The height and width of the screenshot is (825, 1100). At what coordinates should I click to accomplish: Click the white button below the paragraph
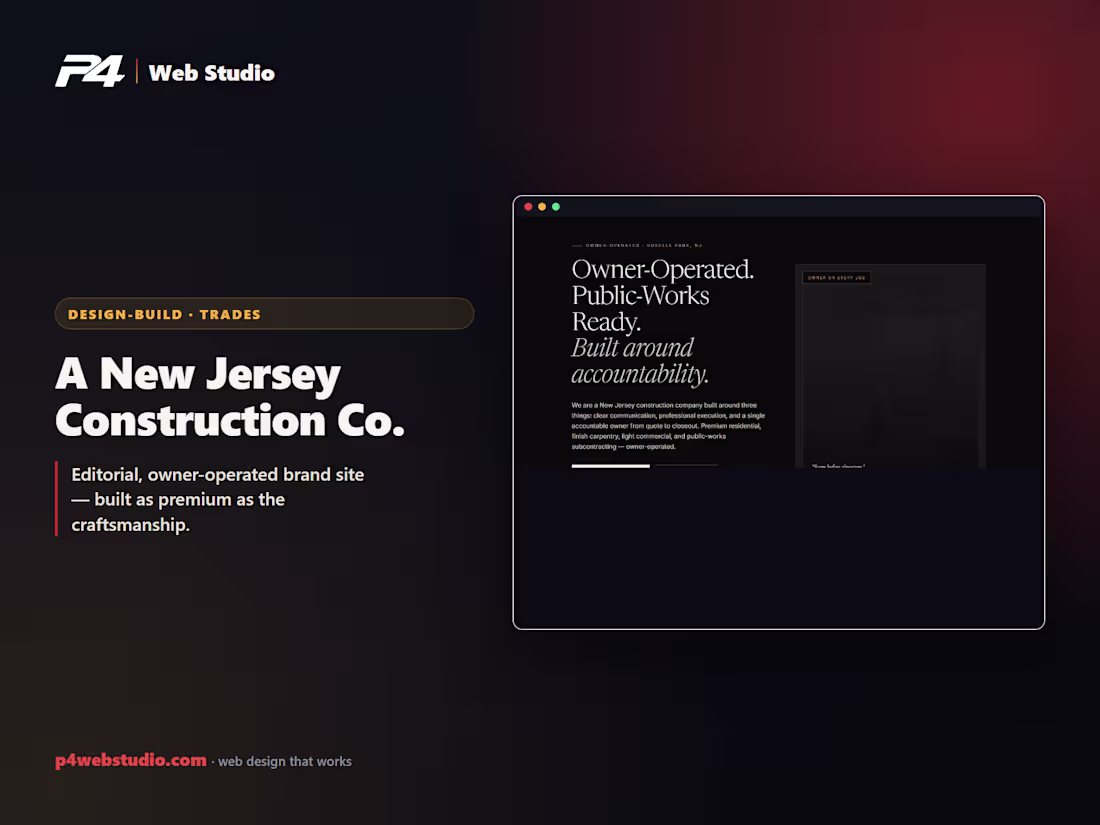[610, 465]
